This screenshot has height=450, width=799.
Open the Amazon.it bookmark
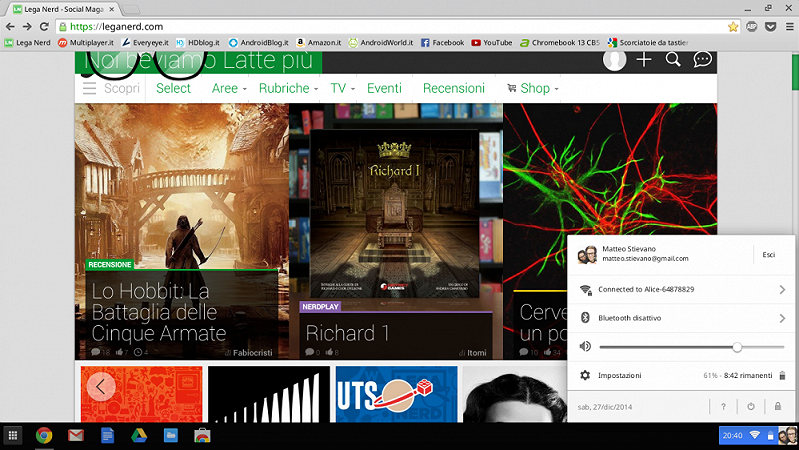318,43
